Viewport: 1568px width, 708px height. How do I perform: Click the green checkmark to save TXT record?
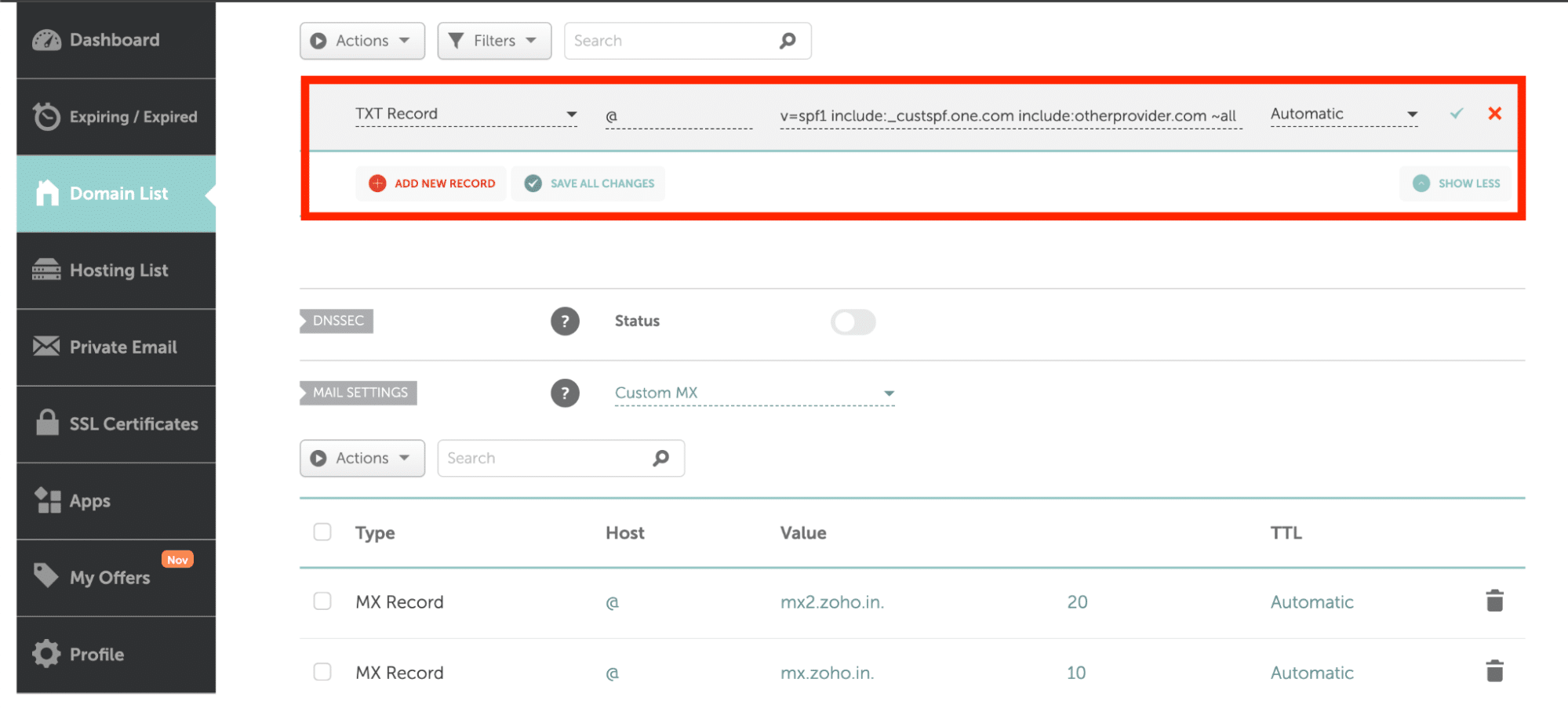pyautogui.click(x=1457, y=114)
